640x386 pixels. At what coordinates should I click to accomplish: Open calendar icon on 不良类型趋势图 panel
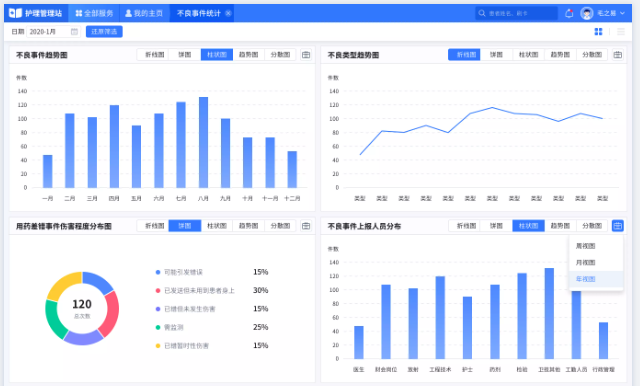618,55
